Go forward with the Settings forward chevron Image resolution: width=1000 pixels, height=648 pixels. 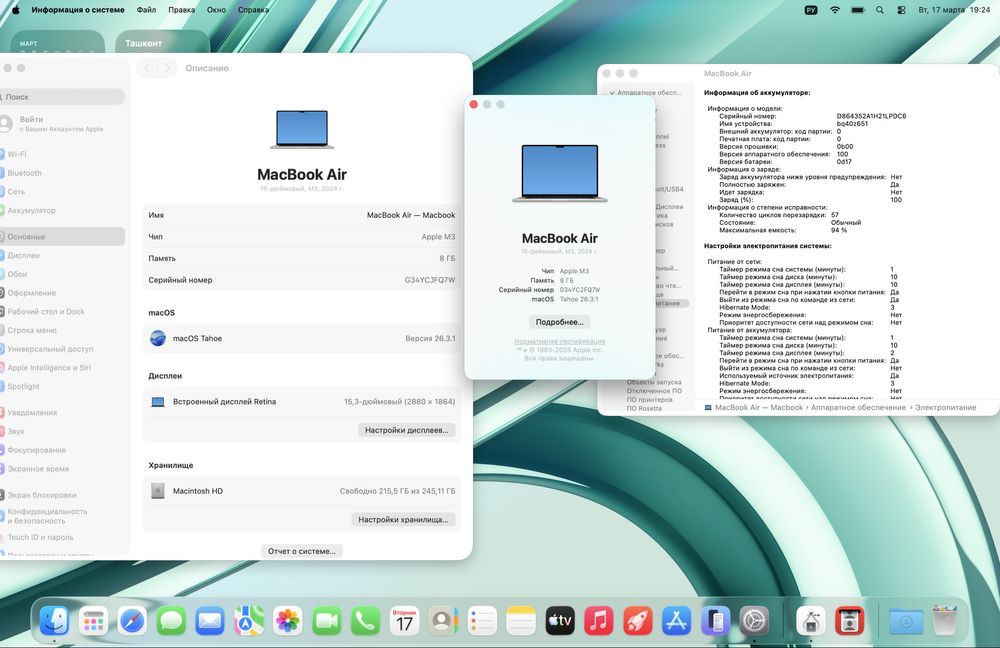coord(167,68)
